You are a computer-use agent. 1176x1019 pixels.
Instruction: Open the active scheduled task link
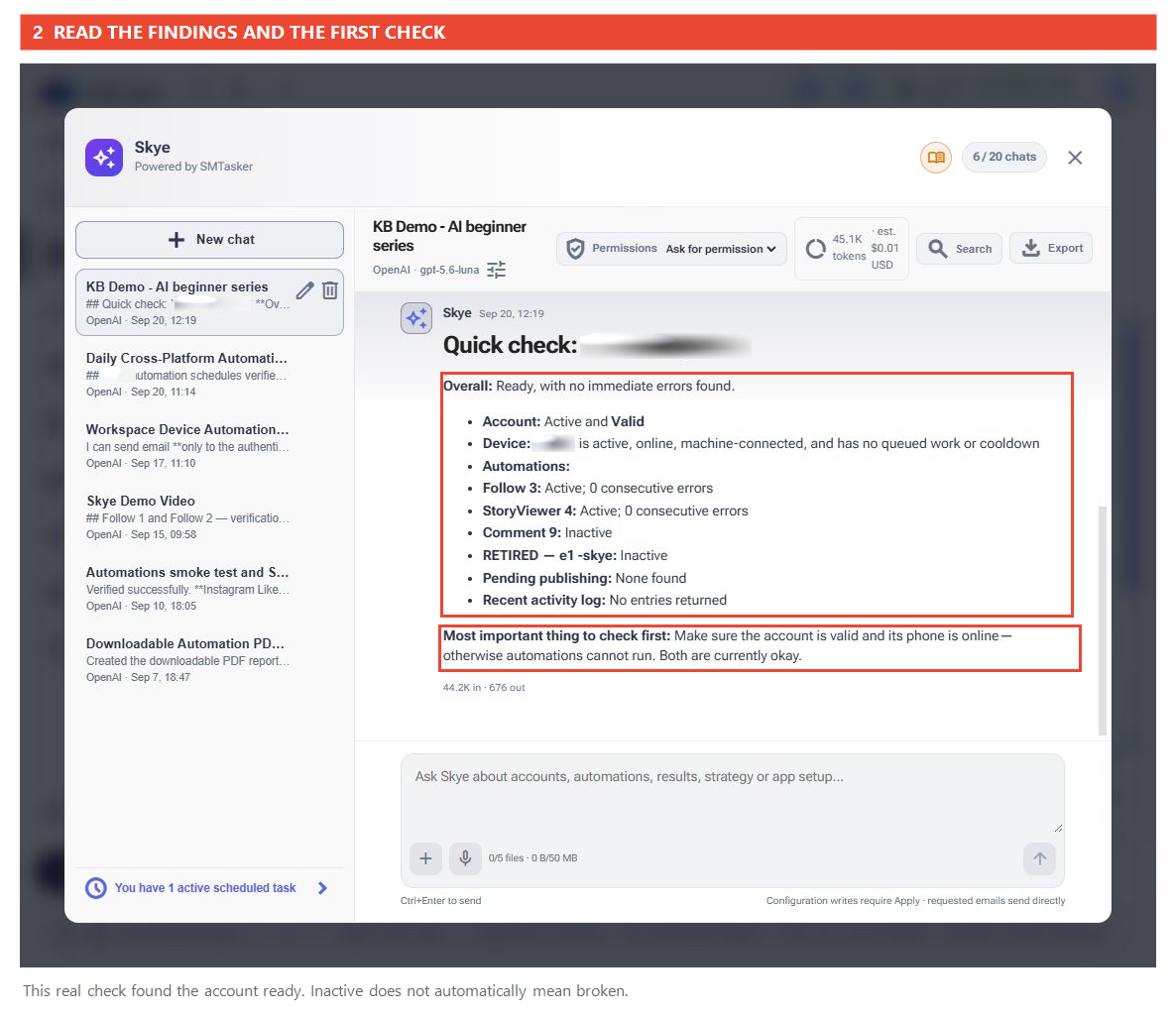click(x=204, y=888)
